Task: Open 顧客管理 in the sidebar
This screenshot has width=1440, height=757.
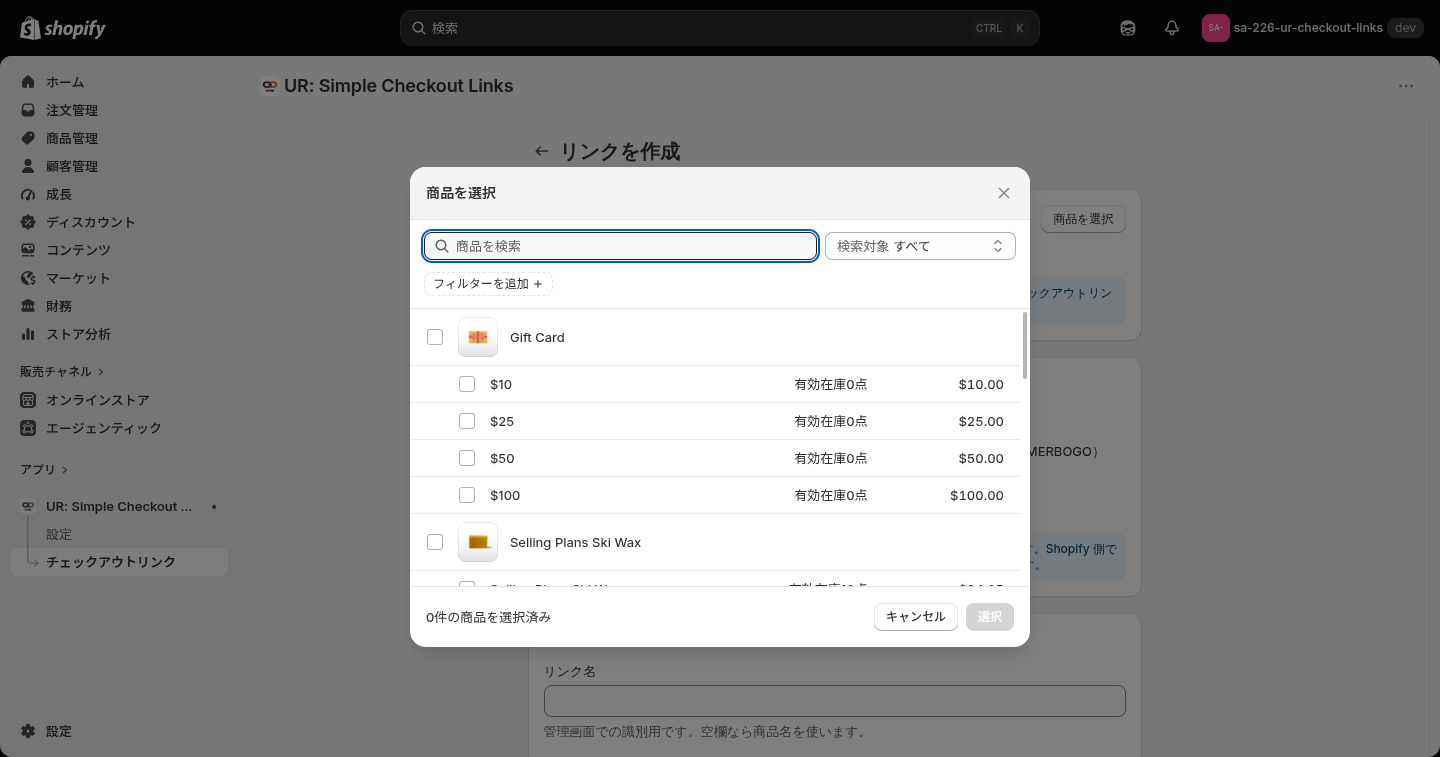Action: [119, 166]
